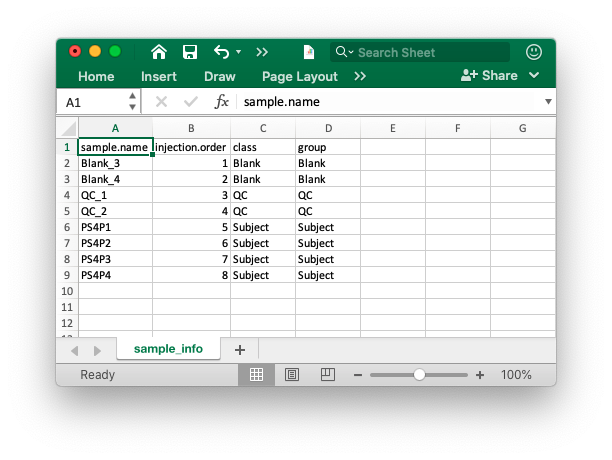Open the Insert ribbon tab
This screenshot has height=460, width=612.
coord(159,76)
